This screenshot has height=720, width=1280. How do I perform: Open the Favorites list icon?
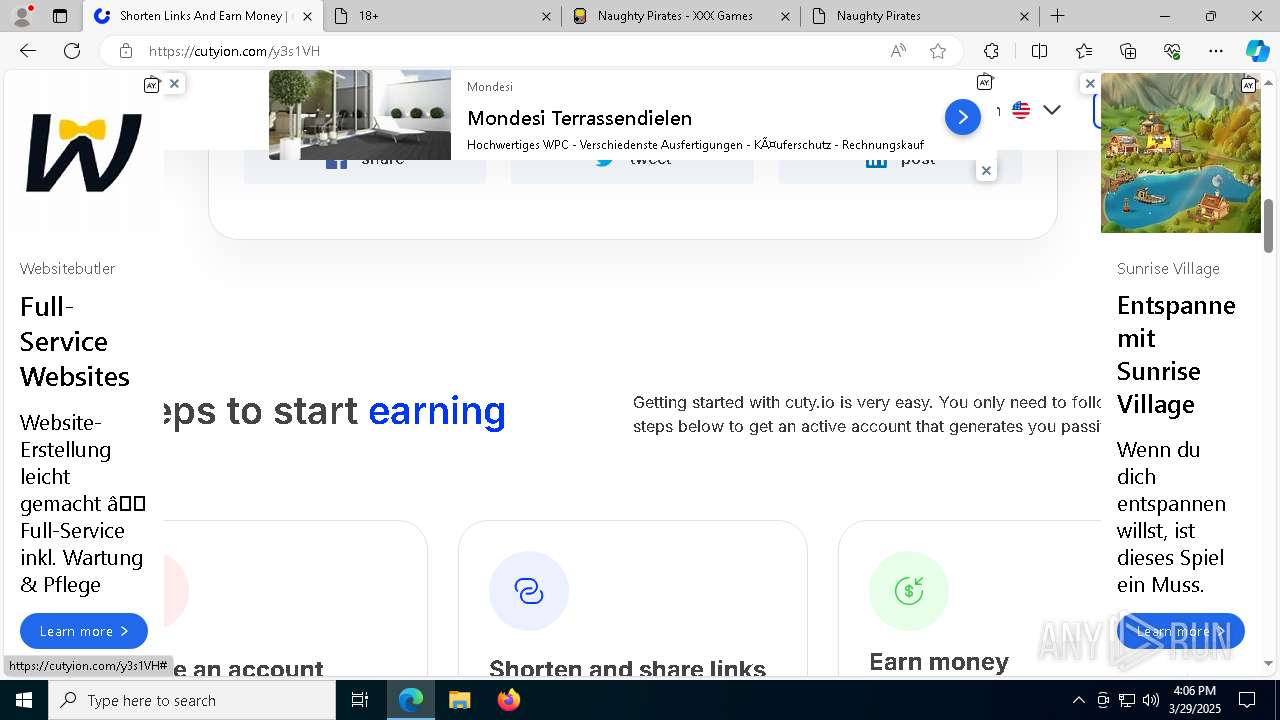(1084, 51)
